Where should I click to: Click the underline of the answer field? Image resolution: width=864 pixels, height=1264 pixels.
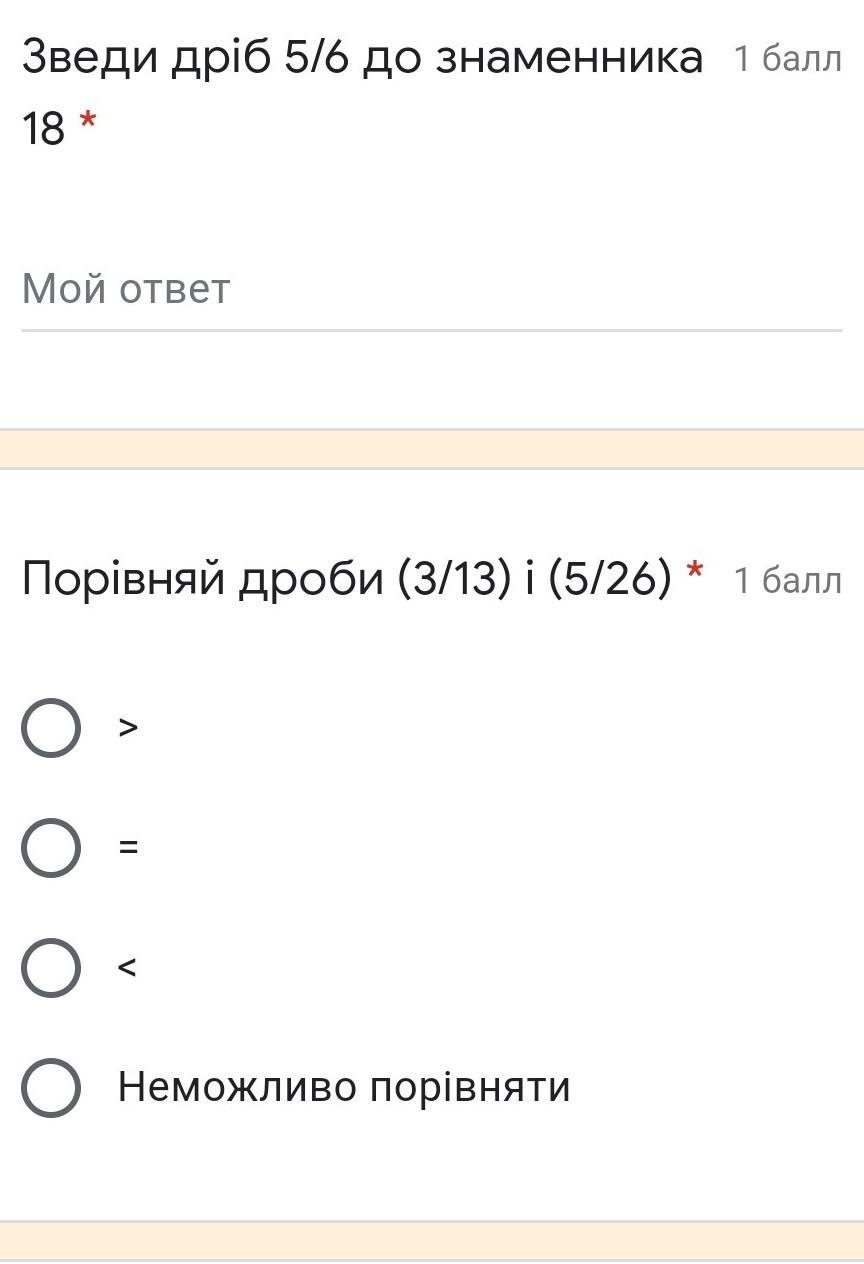point(431,330)
